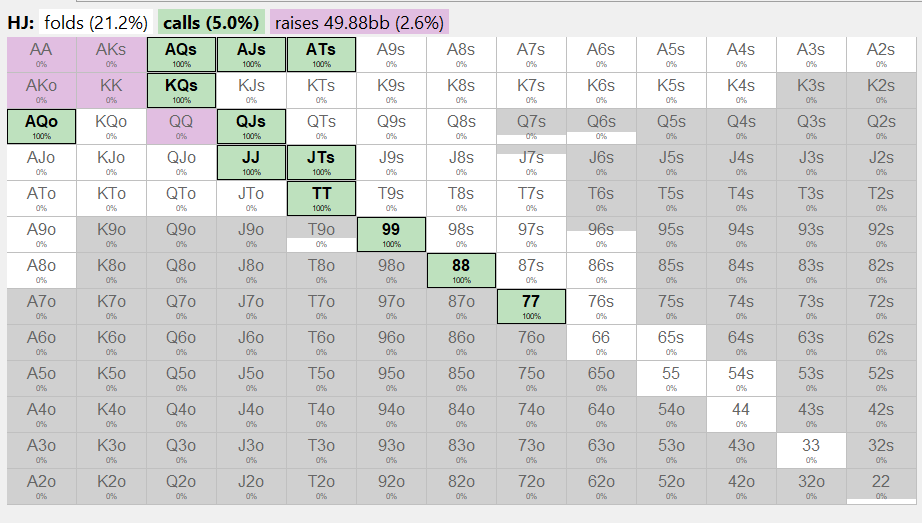The height and width of the screenshot is (523, 922).
Task: Select the 72o hand cell
Action: pos(531,487)
